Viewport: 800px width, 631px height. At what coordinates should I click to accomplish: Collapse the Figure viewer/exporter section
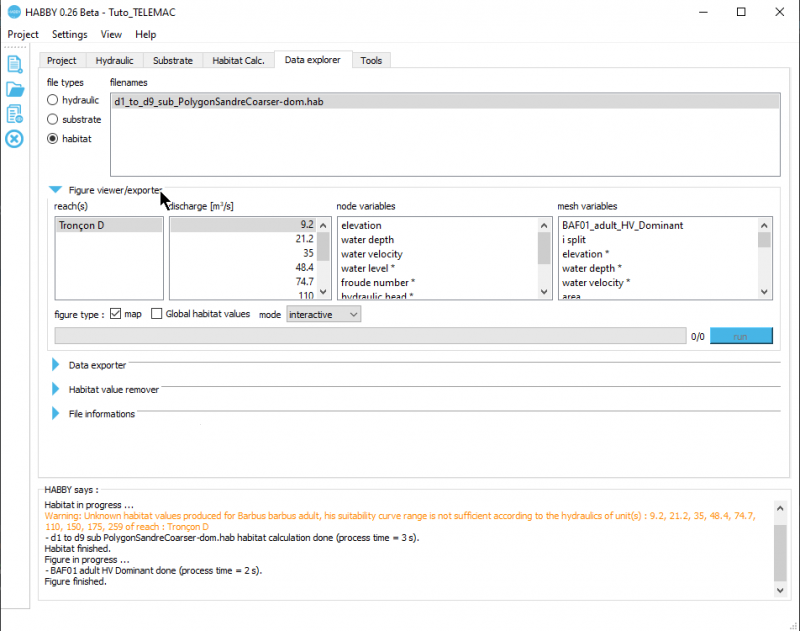56,189
